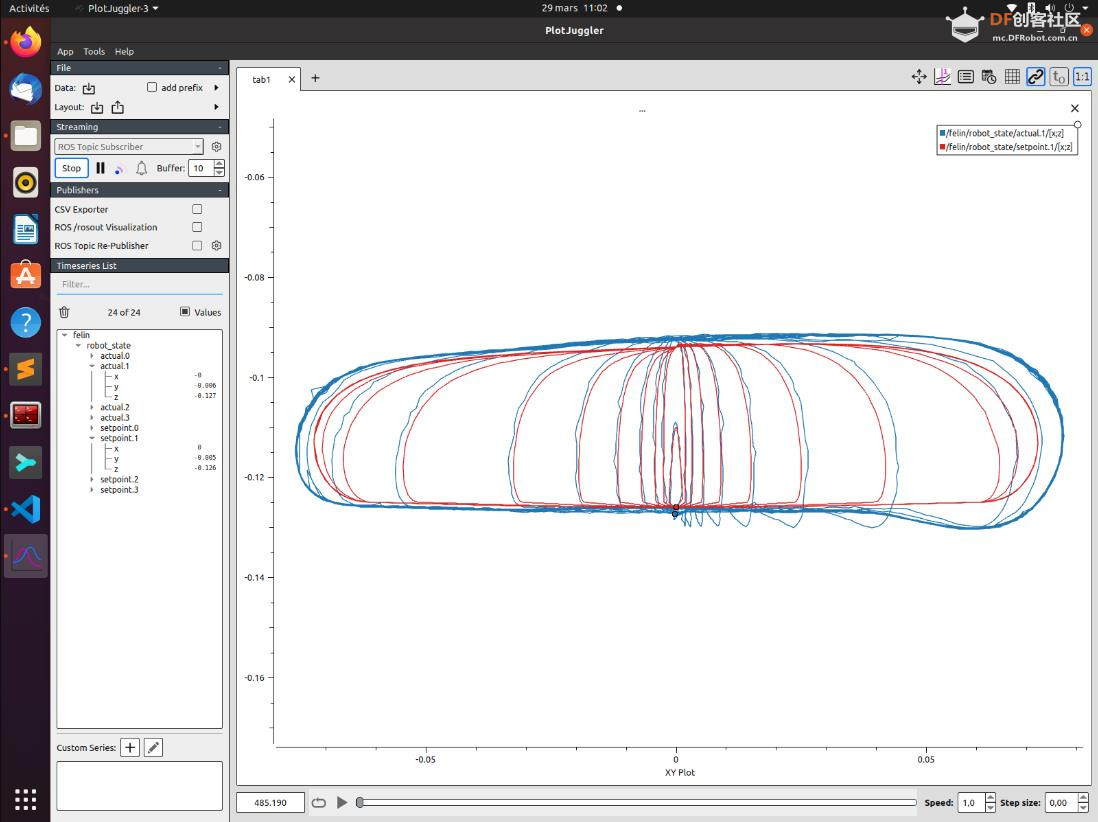Screen dimensions: 1098x822
Task: Collapse the robot_state tree node
Action: 78,345
